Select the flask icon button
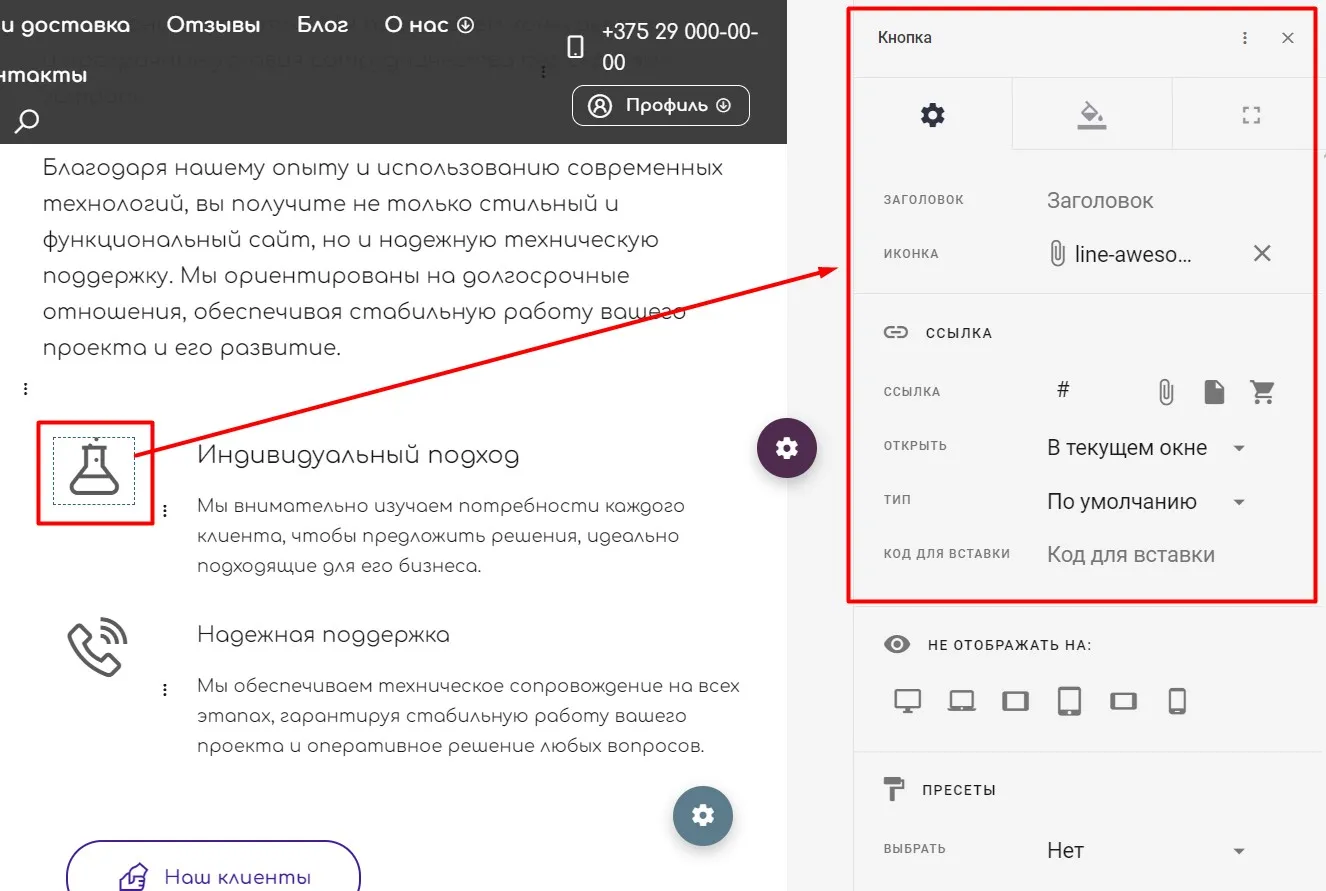Image resolution: width=1326 pixels, height=891 pixels. (94, 470)
